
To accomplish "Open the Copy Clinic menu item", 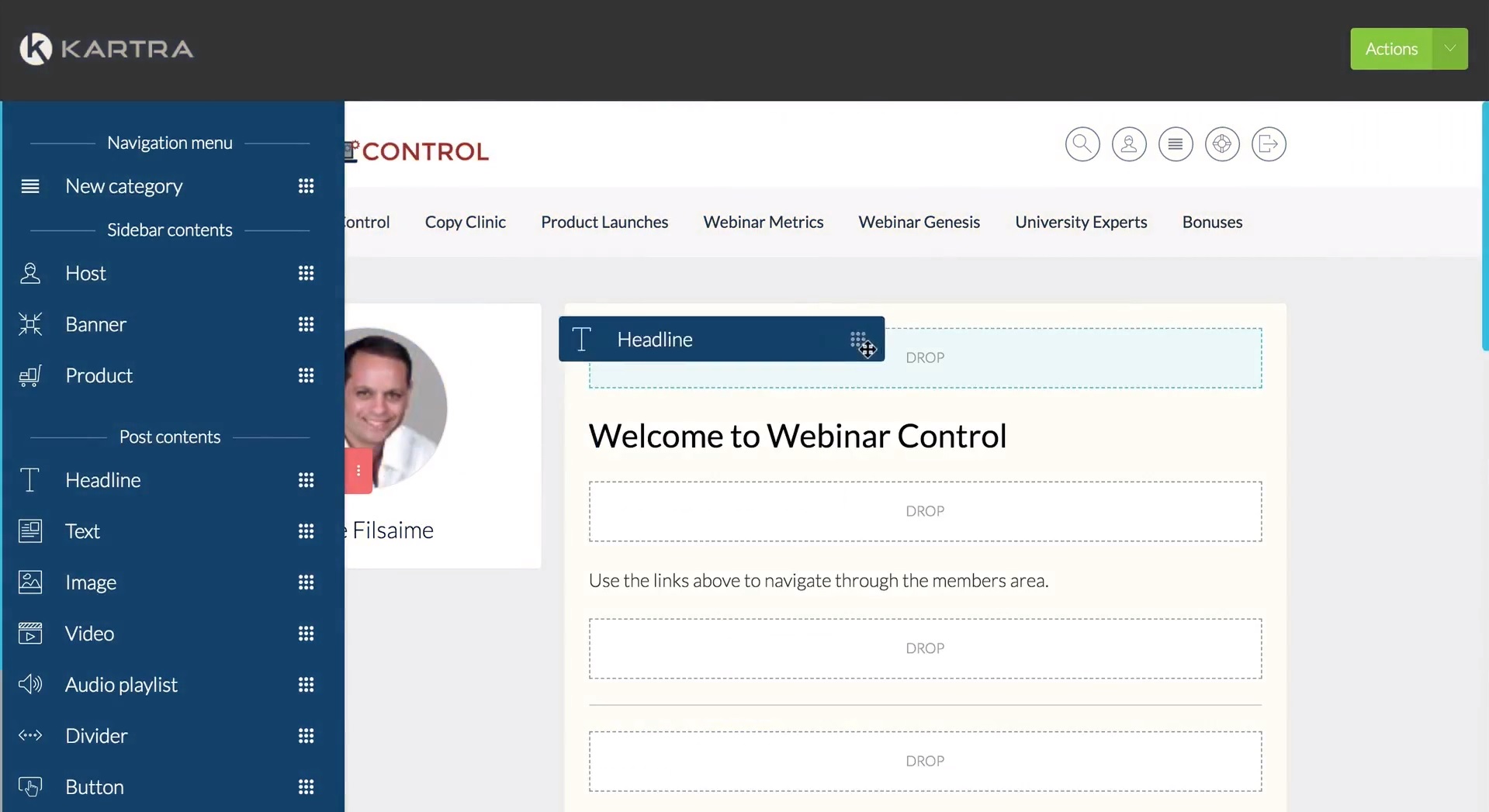I will 466,222.
